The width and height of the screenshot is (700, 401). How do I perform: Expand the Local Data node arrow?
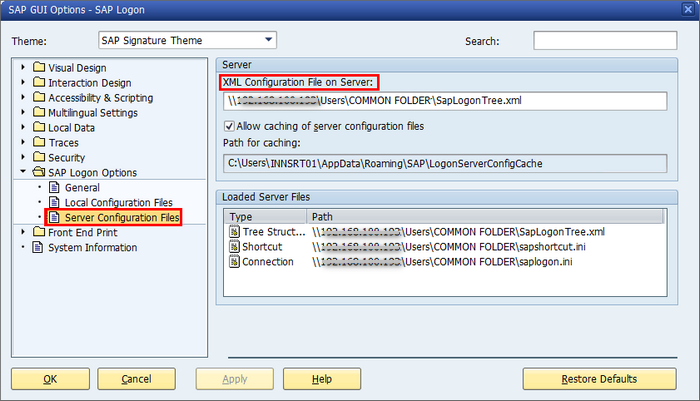click(x=23, y=127)
